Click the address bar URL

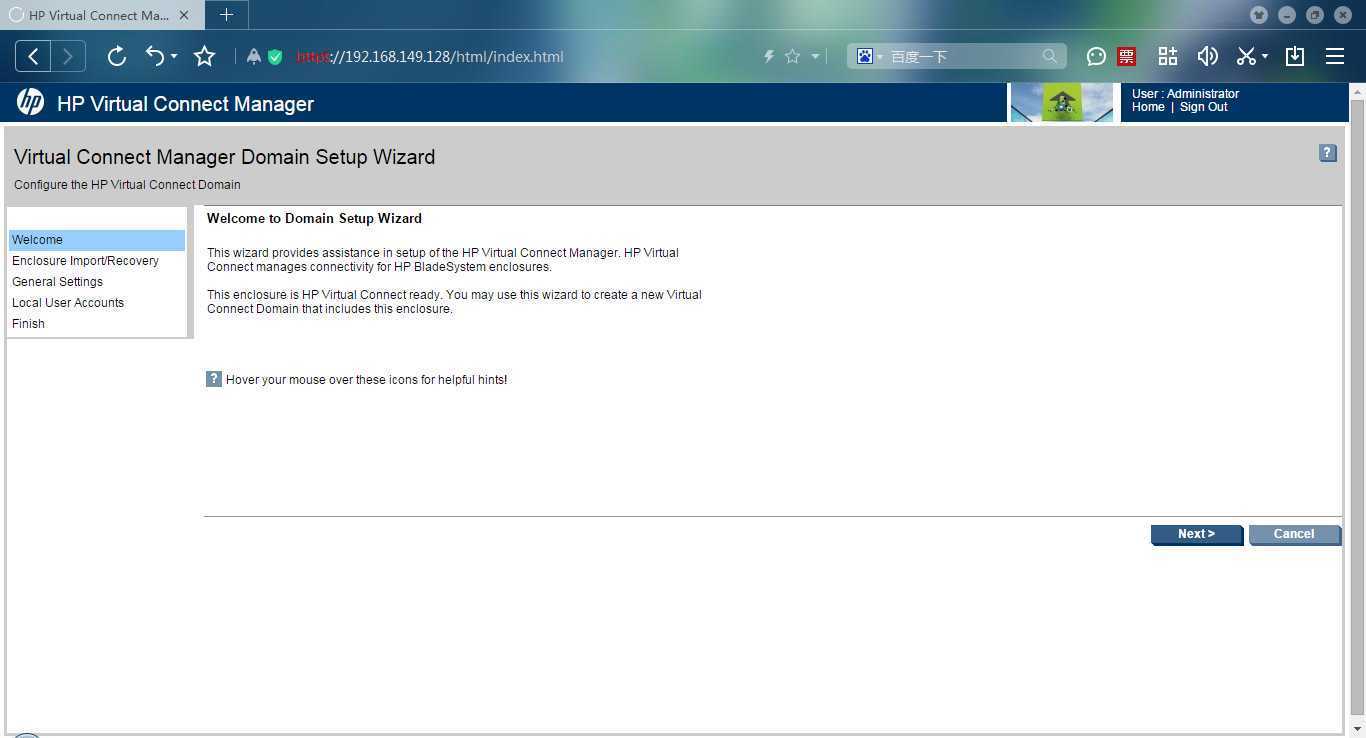click(430, 57)
